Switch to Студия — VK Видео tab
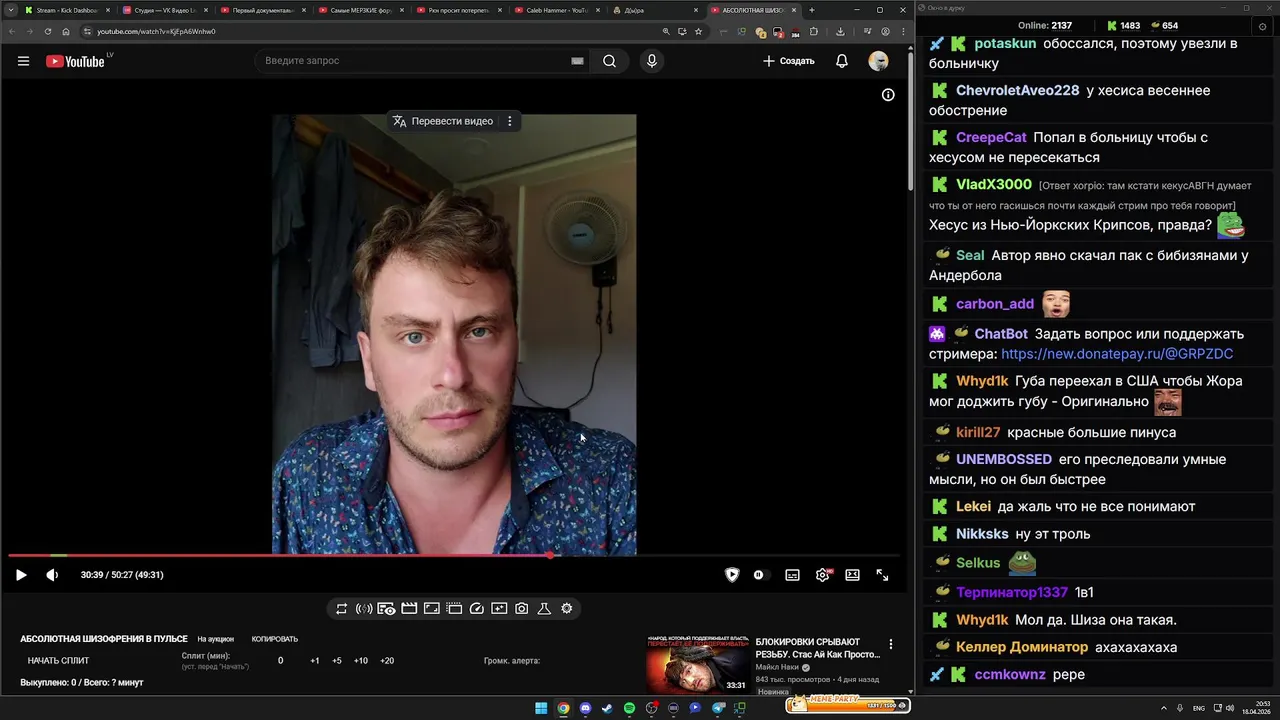Viewport: 1280px width, 720px height. point(164,10)
